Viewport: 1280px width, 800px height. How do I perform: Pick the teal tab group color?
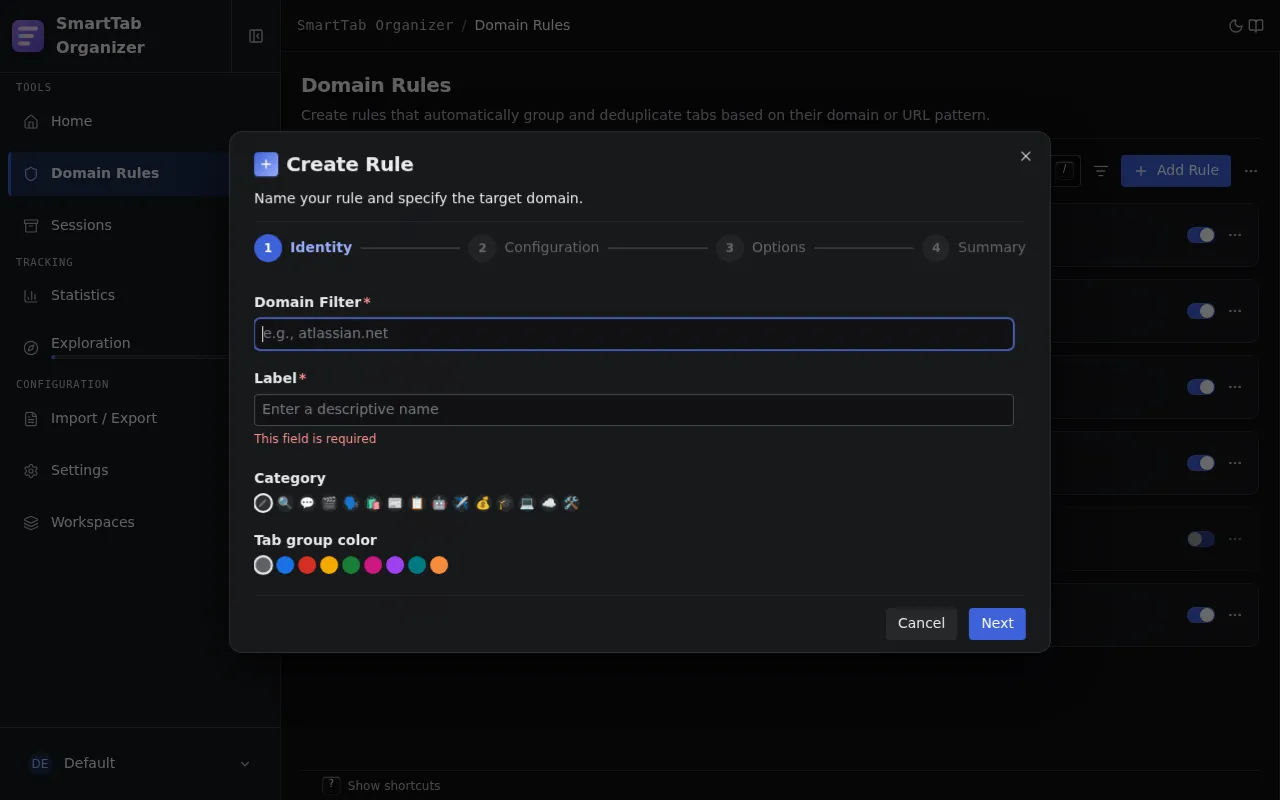click(x=417, y=565)
